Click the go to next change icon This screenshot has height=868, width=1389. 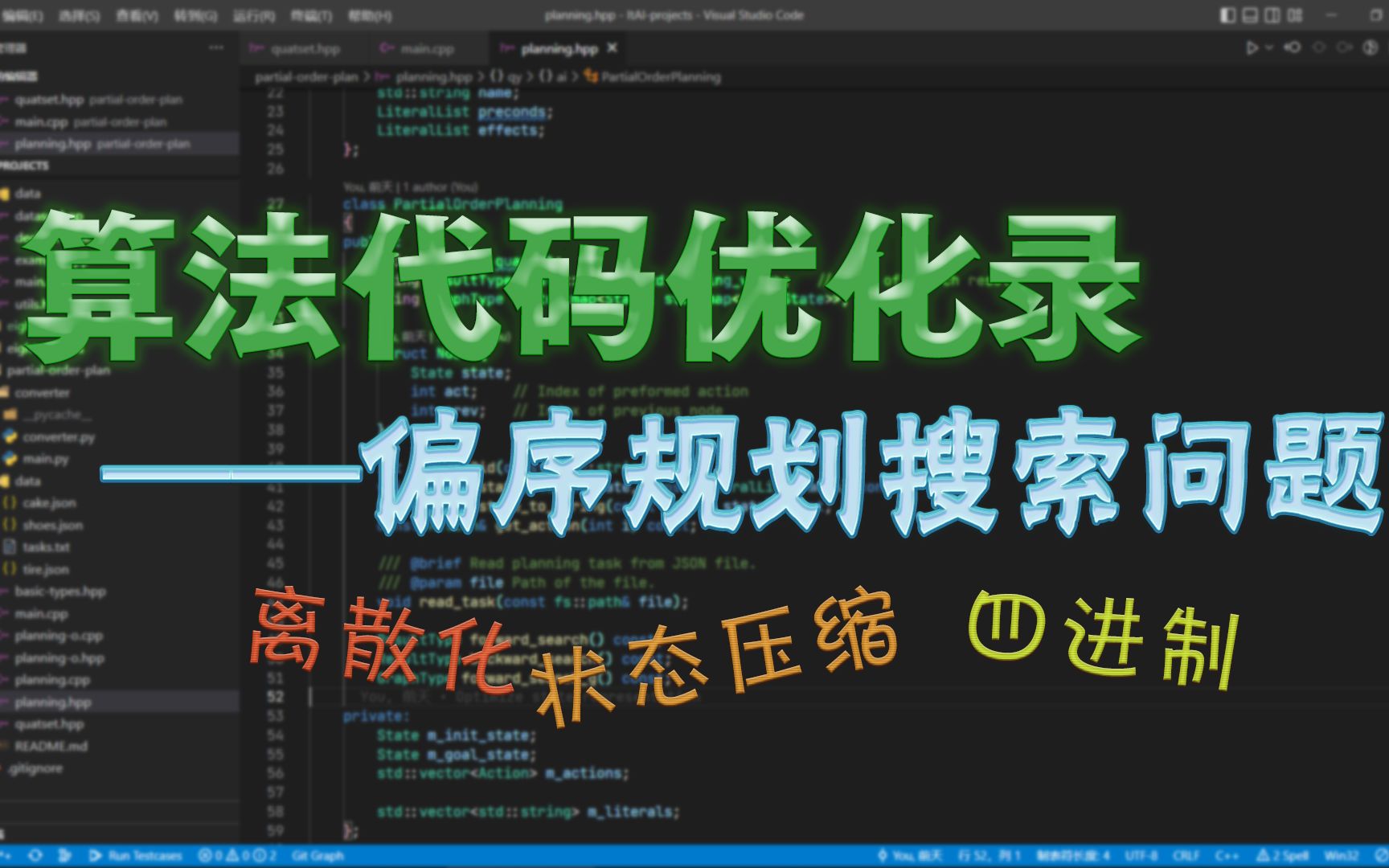[1344, 48]
